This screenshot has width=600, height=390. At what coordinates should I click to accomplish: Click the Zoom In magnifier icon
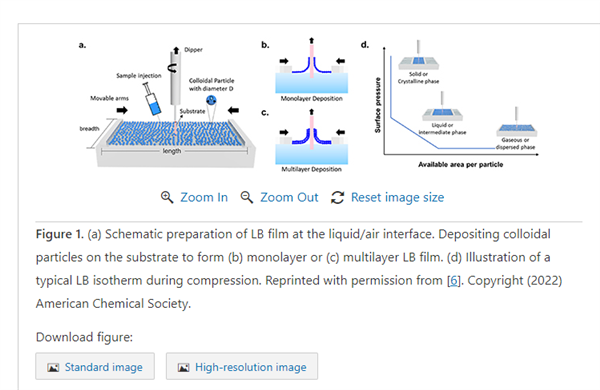pos(167,197)
